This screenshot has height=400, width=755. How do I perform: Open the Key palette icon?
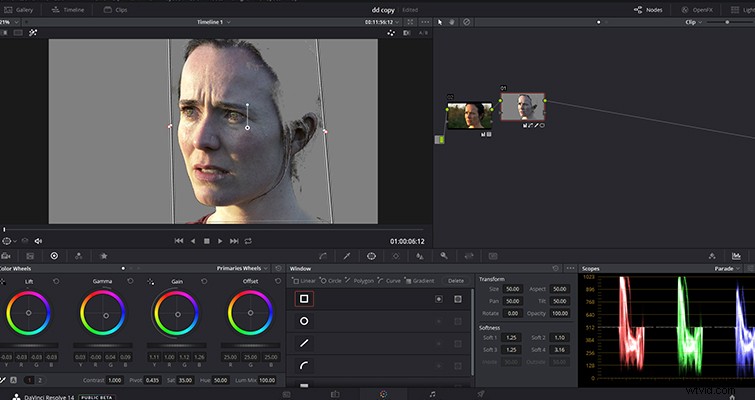444,256
